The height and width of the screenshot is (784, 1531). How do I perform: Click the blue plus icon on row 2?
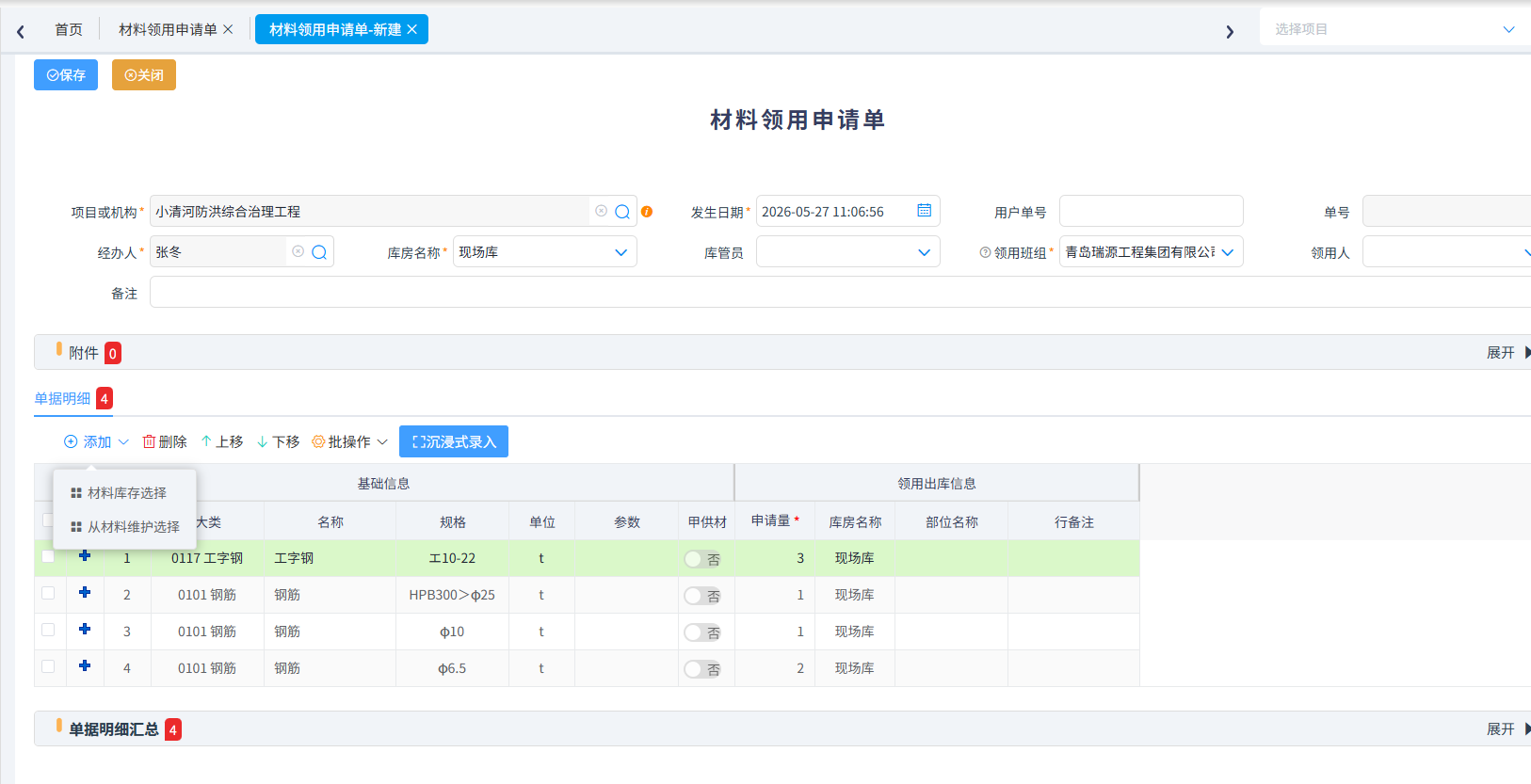(x=85, y=592)
